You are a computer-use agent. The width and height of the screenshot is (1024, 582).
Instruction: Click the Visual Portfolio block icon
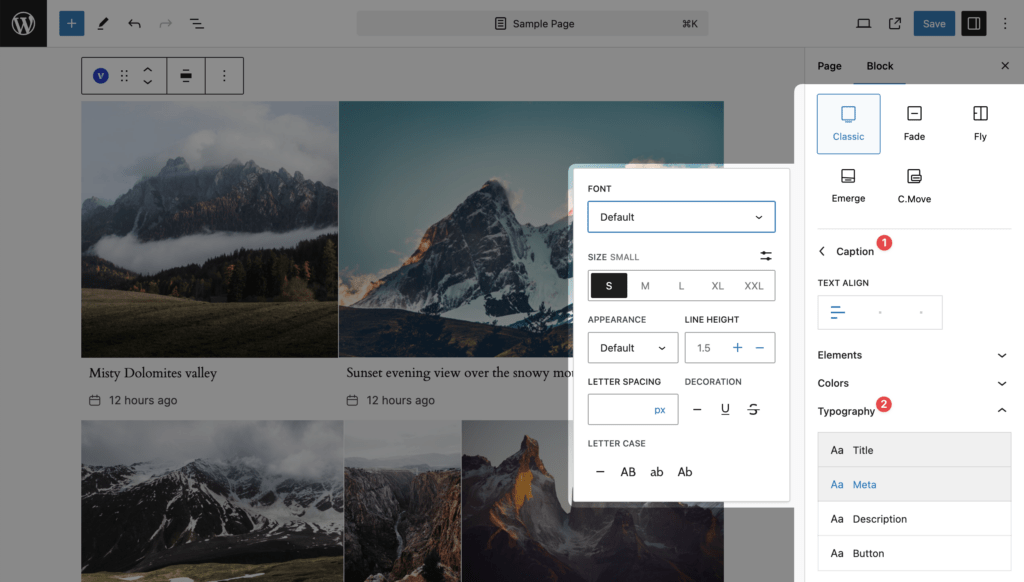pyautogui.click(x=101, y=76)
